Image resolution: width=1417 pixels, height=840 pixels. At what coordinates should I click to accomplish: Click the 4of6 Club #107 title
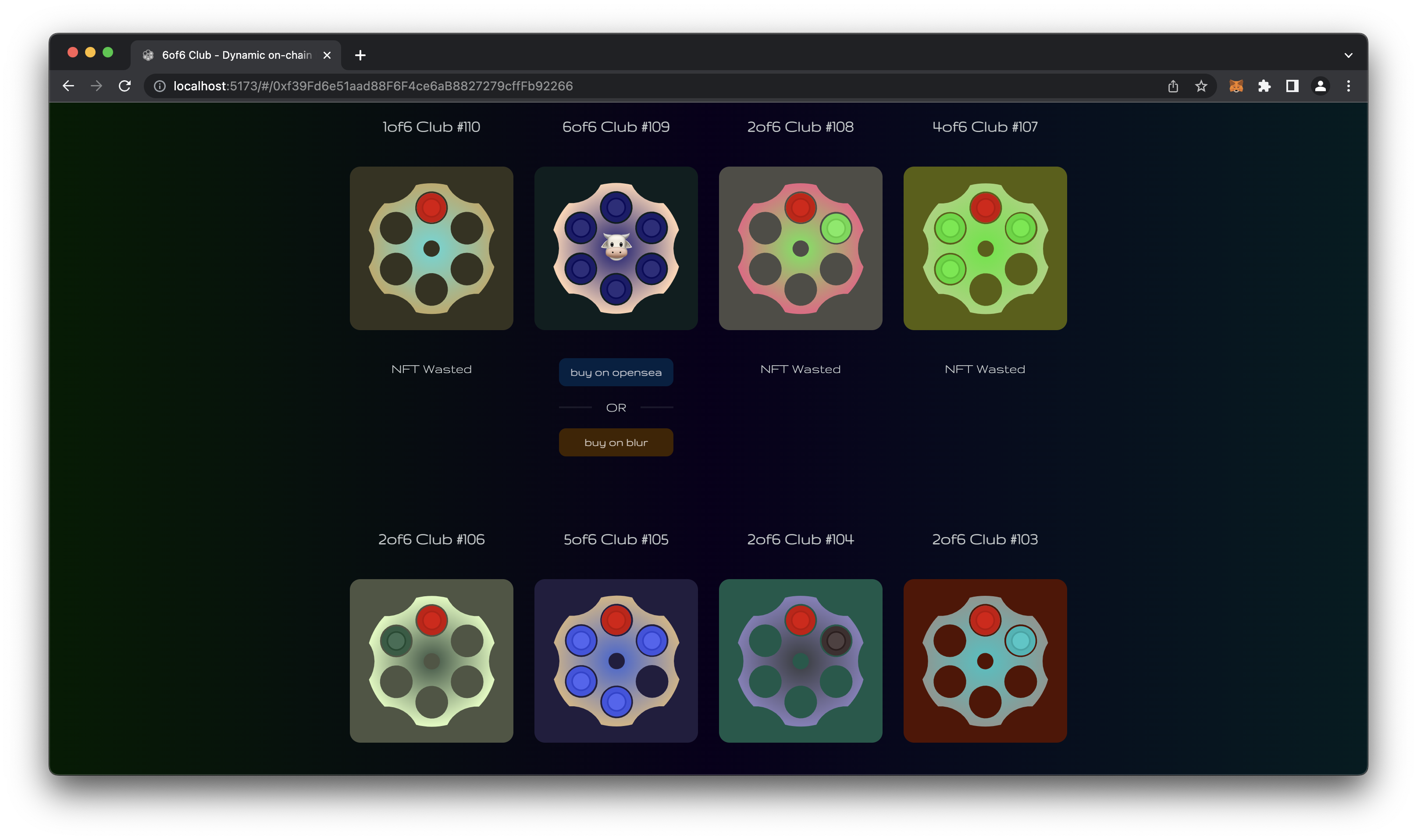pos(985,127)
